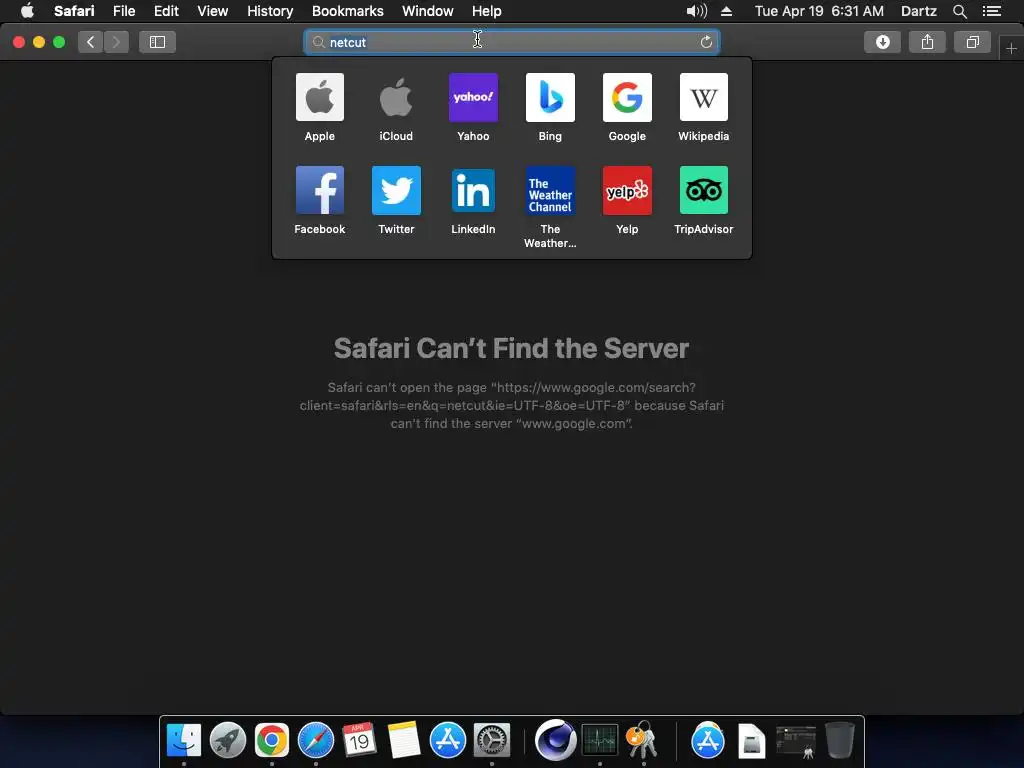The width and height of the screenshot is (1024, 768).
Task: Open Launchpad from the Dock
Action: tap(227, 740)
